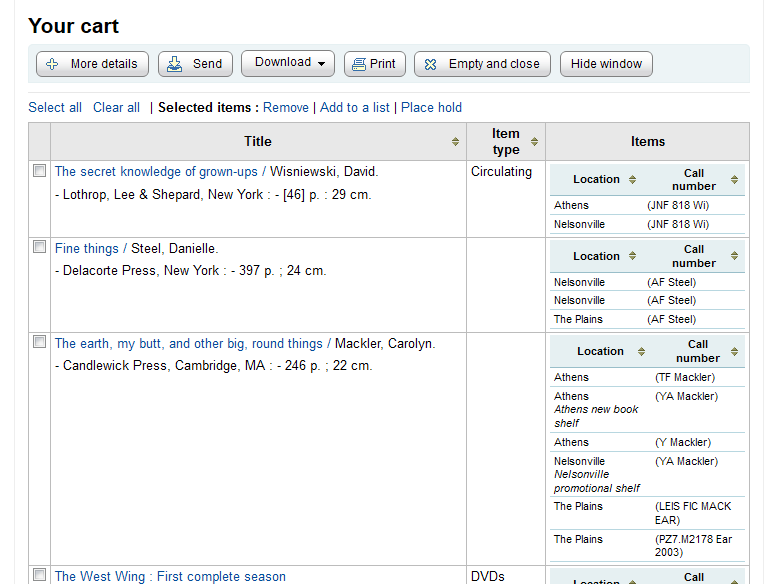Sort Fine things items by Location
The width and height of the screenshot is (779, 584).
click(x=632, y=257)
